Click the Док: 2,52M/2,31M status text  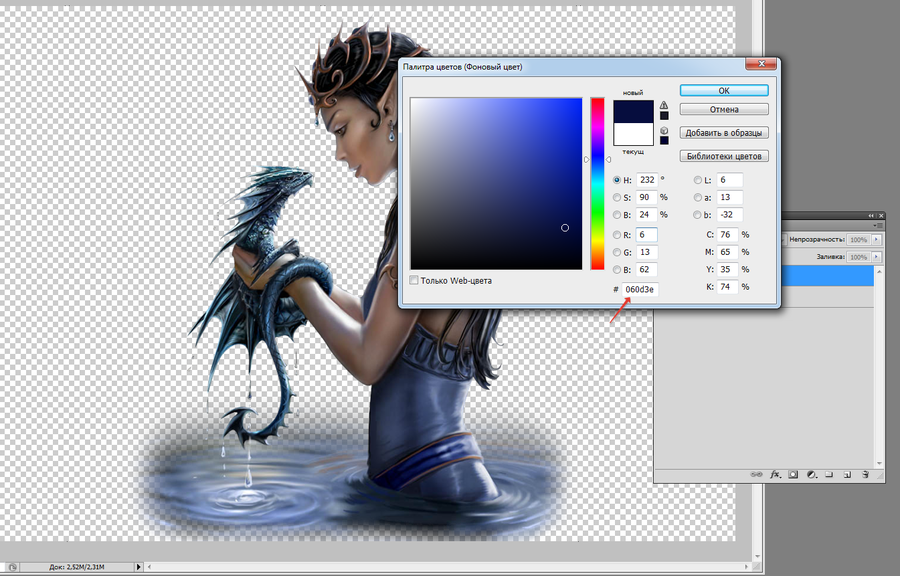coord(76,567)
